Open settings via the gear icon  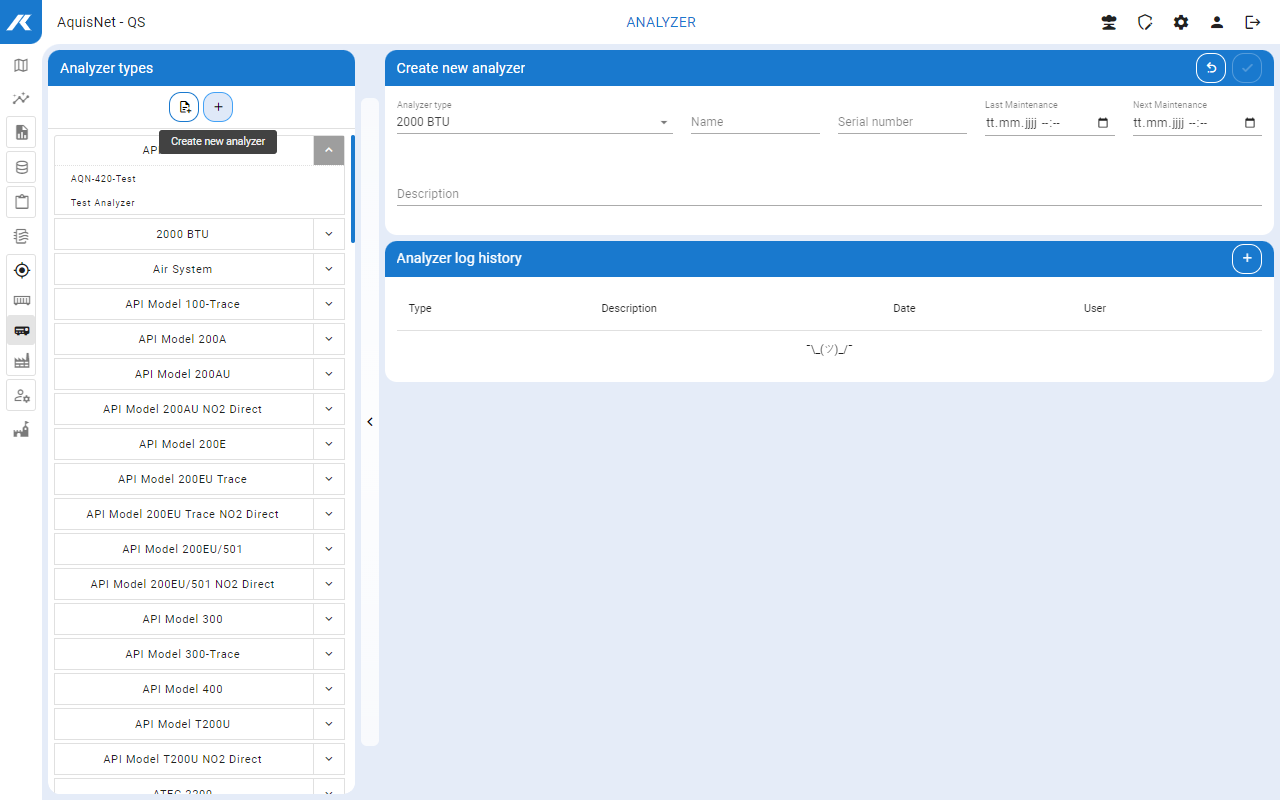pos(1181,22)
